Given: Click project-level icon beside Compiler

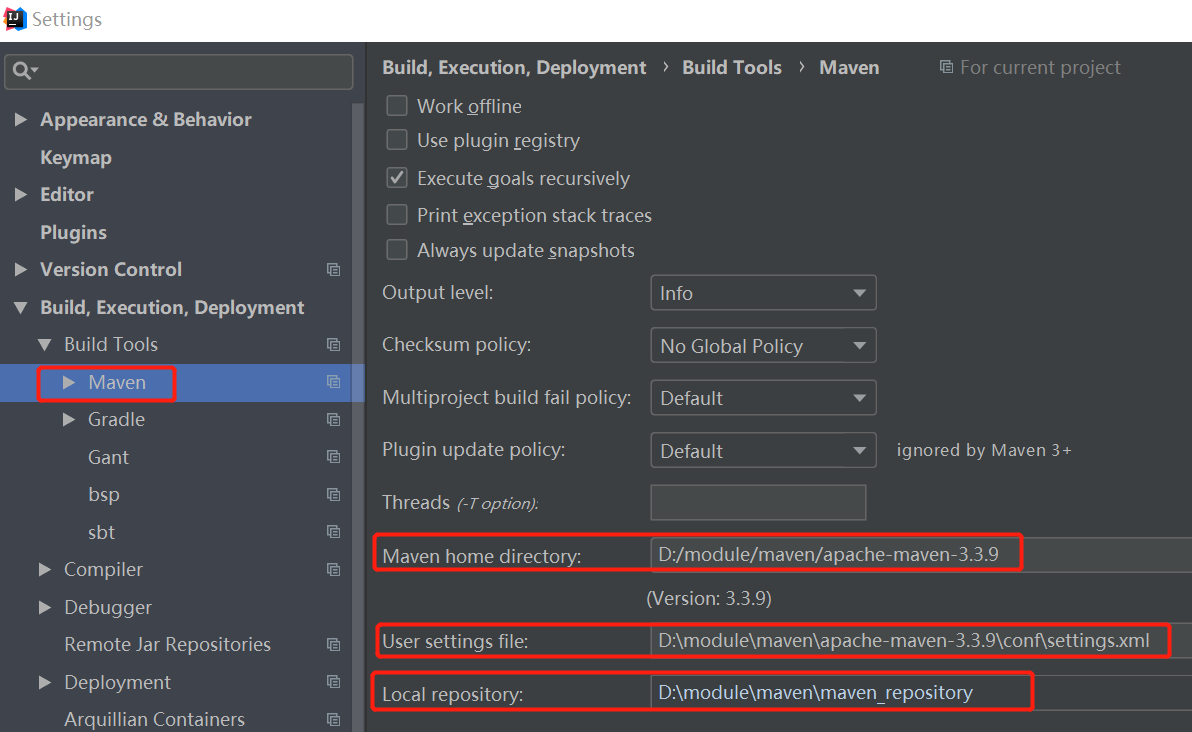Looking at the screenshot, I should pyautogui.click(x=333, y=570).
